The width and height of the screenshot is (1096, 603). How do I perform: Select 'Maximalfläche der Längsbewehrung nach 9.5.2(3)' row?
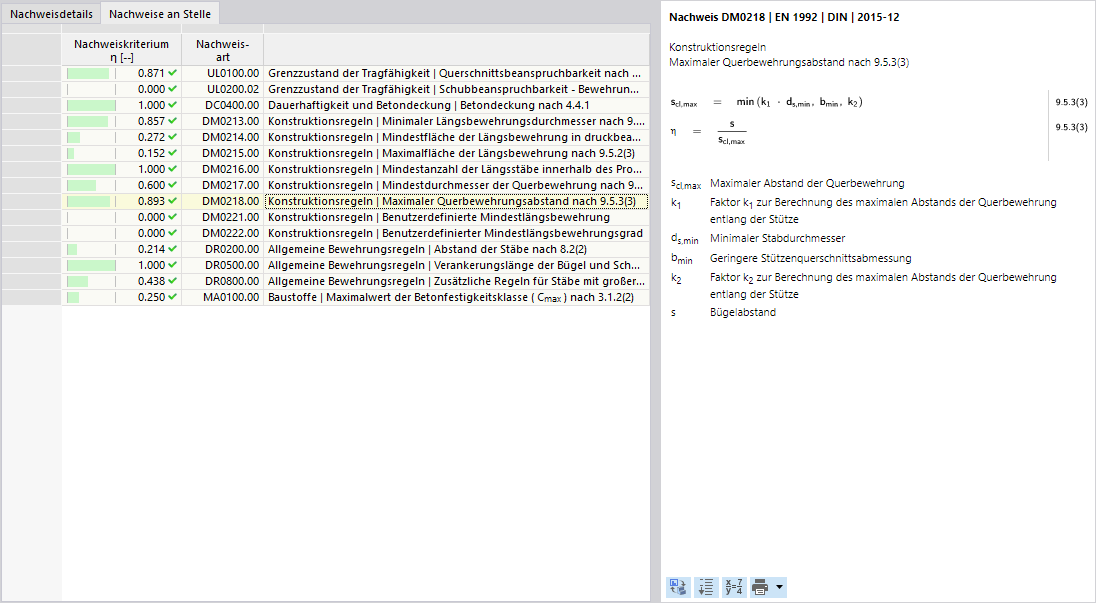454,153
